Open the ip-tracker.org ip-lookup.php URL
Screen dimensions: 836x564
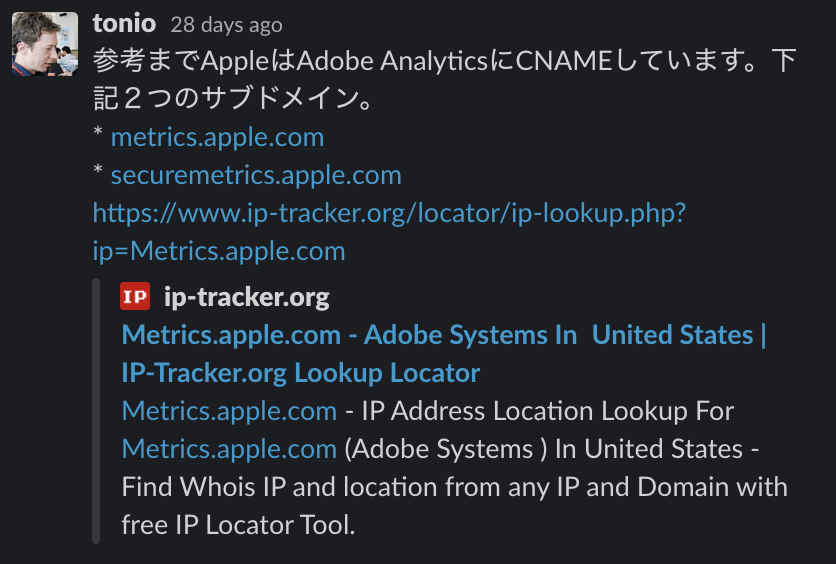(388, 213)
